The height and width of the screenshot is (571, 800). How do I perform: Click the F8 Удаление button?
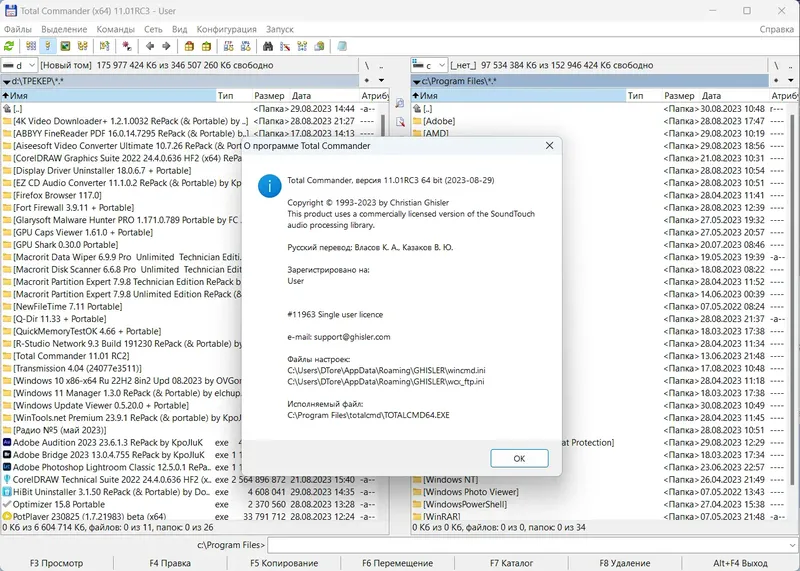[x=625, y=563]
